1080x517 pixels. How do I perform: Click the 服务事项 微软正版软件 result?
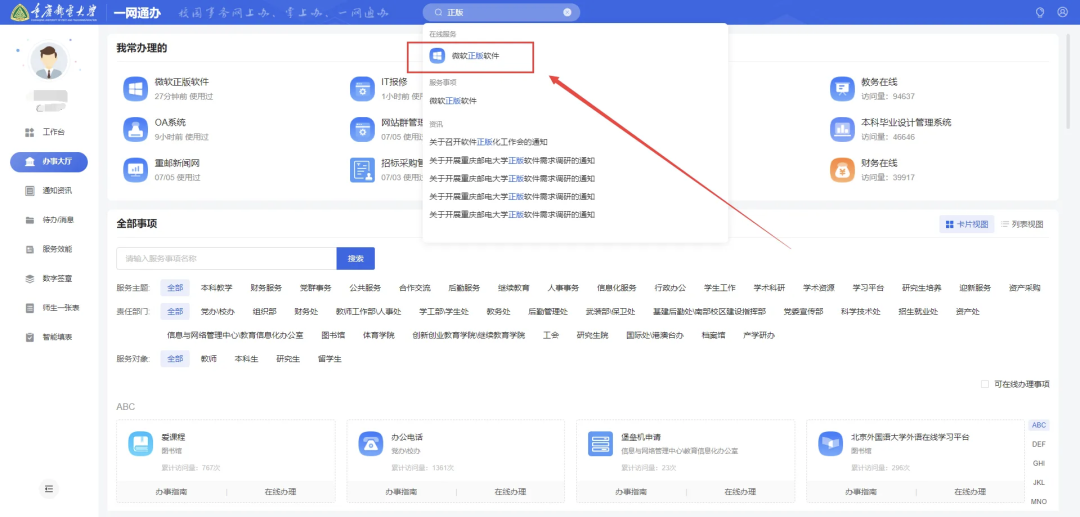pyautogui.click(x=453, y=101)
